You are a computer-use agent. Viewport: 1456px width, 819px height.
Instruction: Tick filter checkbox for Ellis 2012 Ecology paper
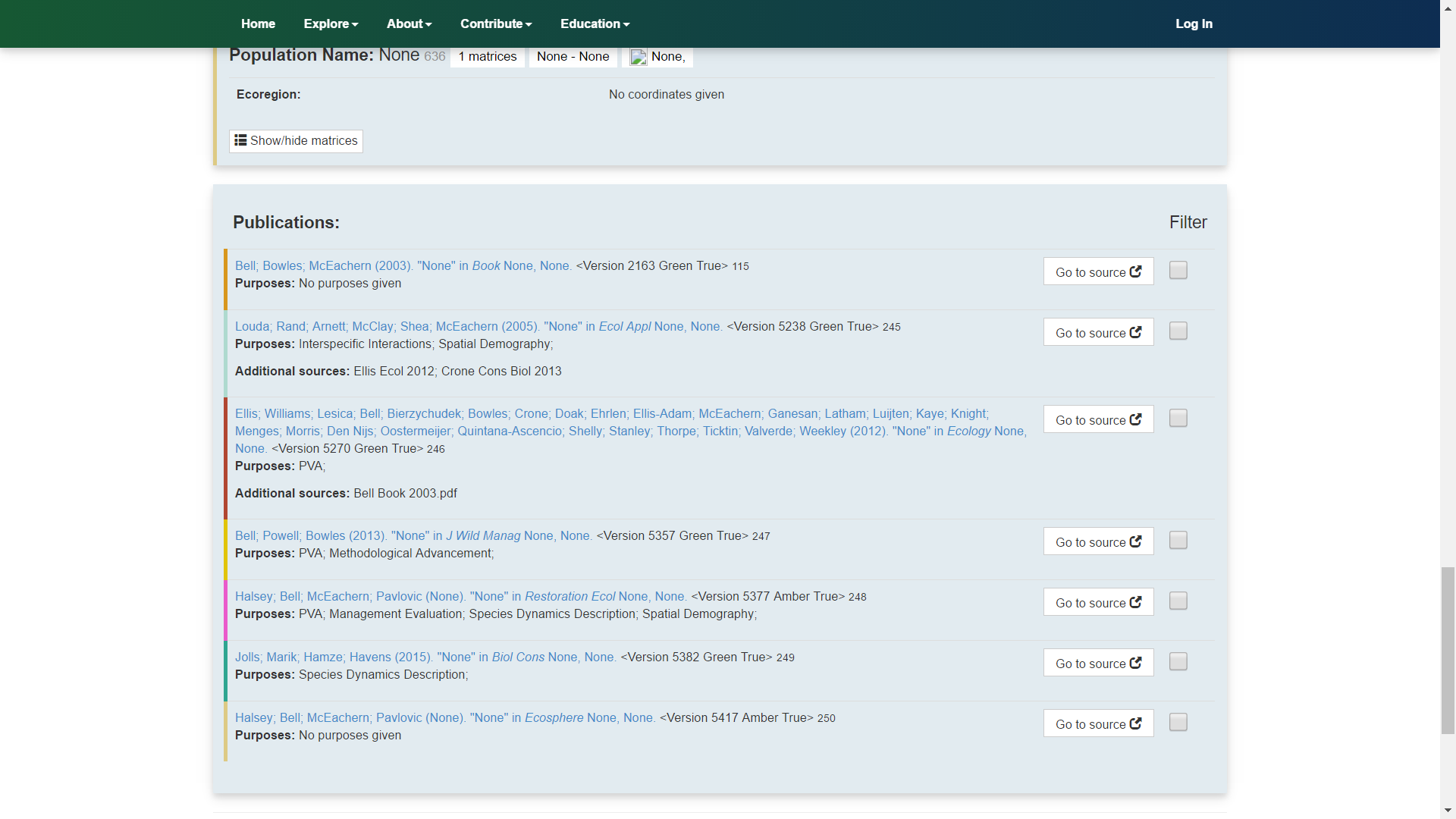1178,418
